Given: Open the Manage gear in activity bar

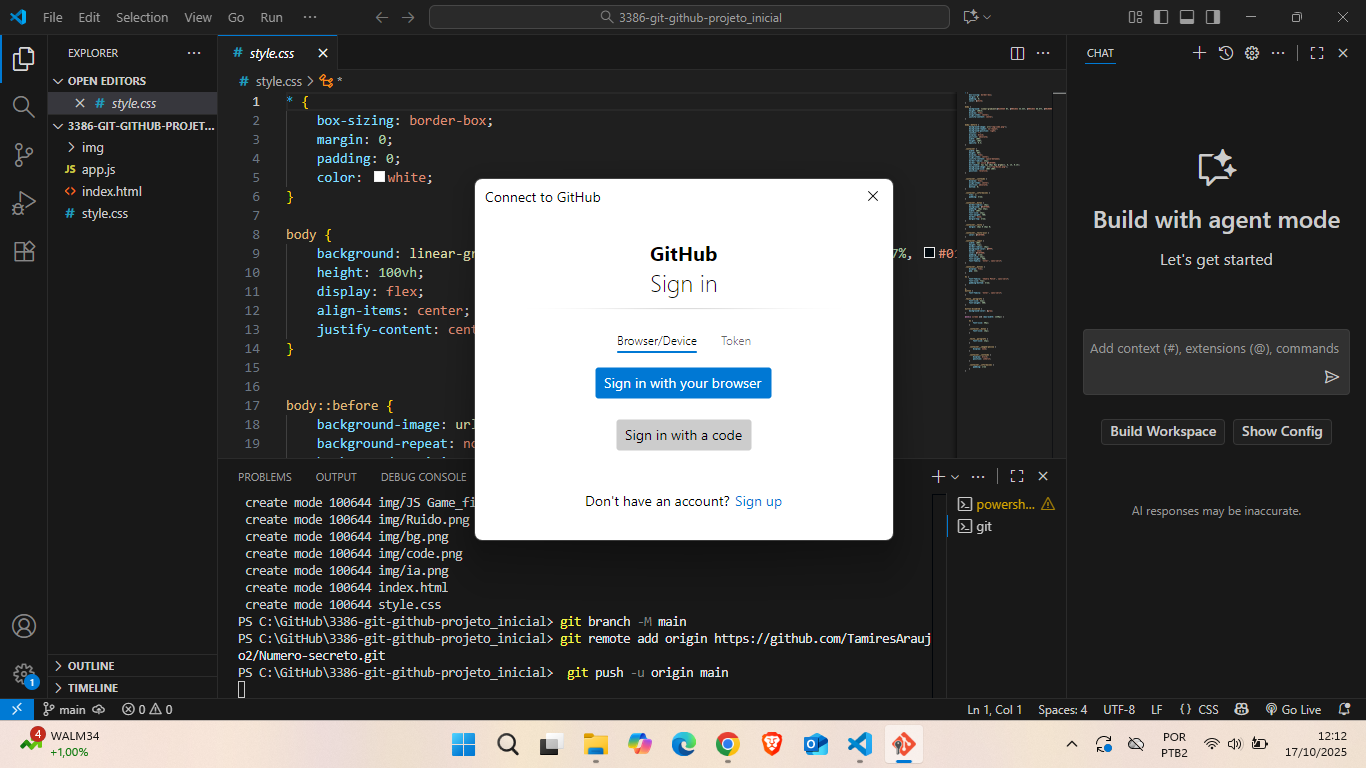Looking at the screenshot, I should click(24, 674).
